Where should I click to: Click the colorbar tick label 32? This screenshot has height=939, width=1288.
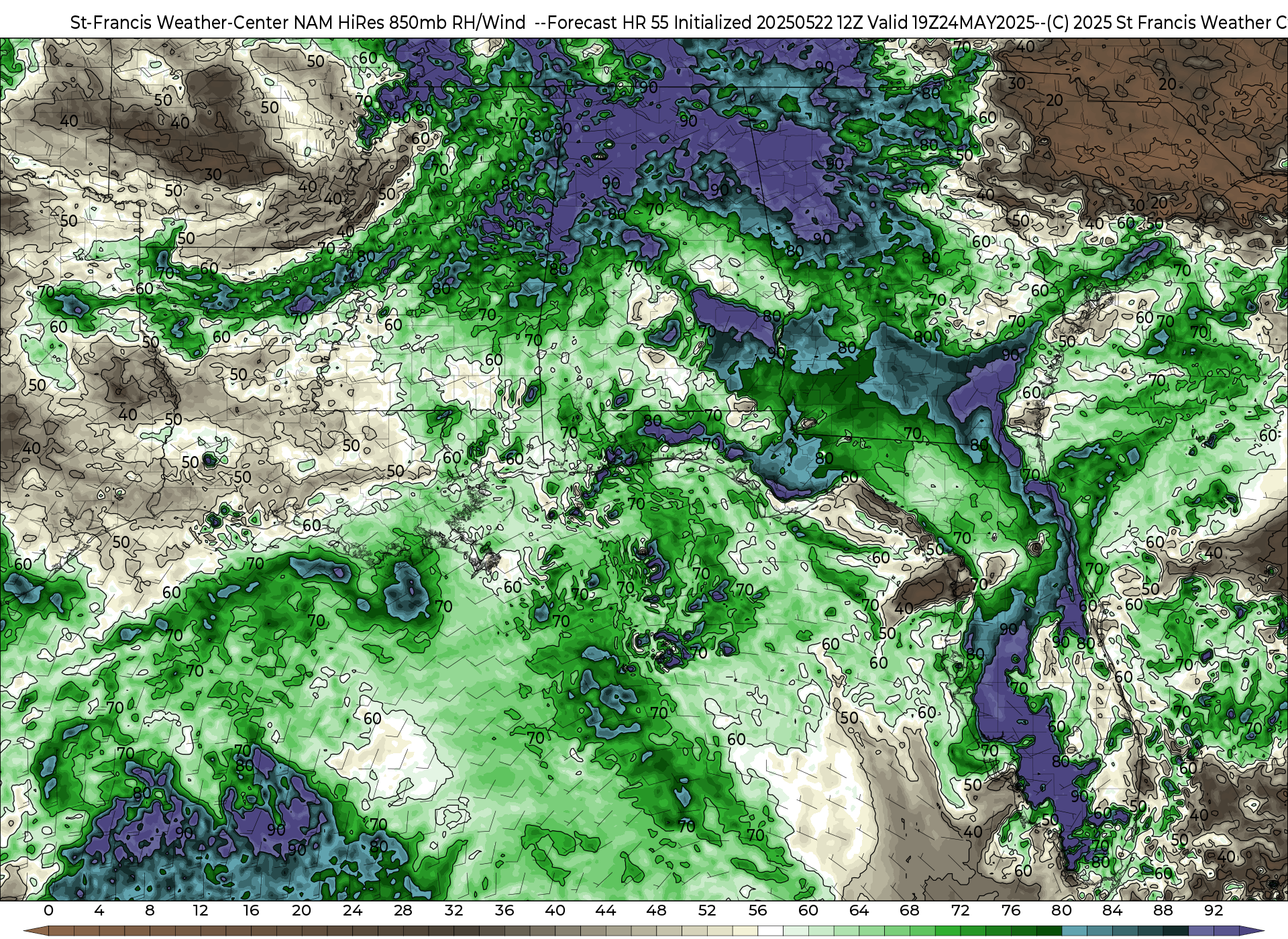point(453,911)
